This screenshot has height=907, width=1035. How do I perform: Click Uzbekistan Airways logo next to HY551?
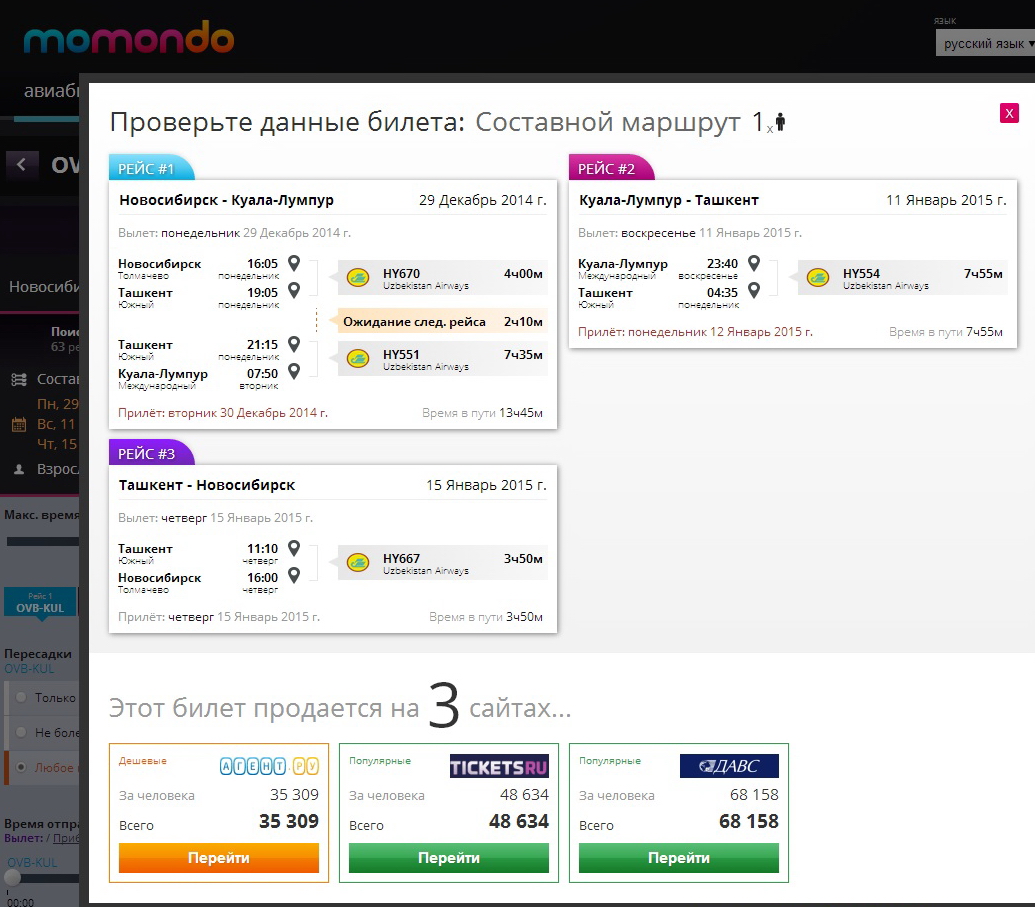[x=358, y=358]
